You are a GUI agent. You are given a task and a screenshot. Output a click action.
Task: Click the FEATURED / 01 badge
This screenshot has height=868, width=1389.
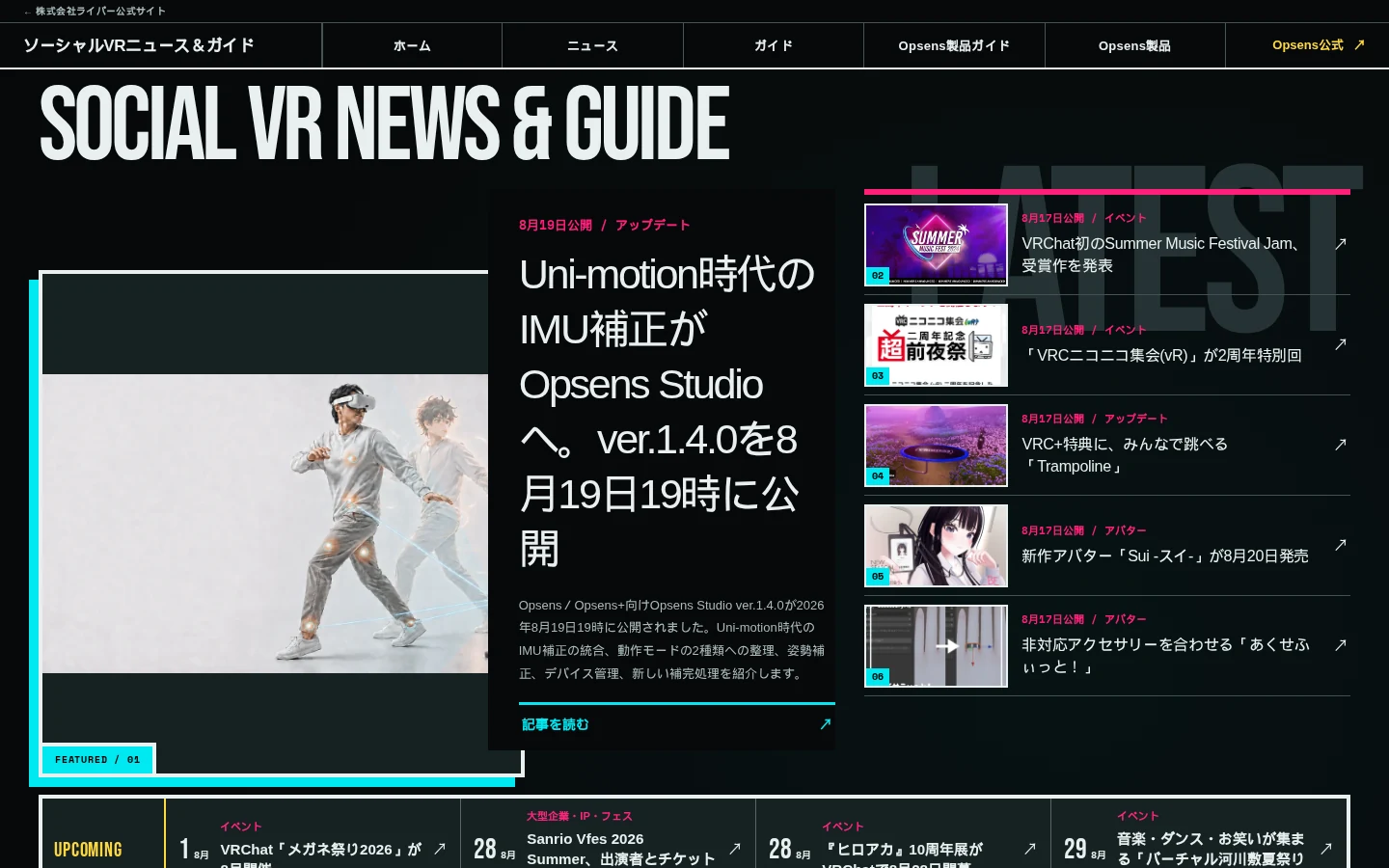pos(97,759)
